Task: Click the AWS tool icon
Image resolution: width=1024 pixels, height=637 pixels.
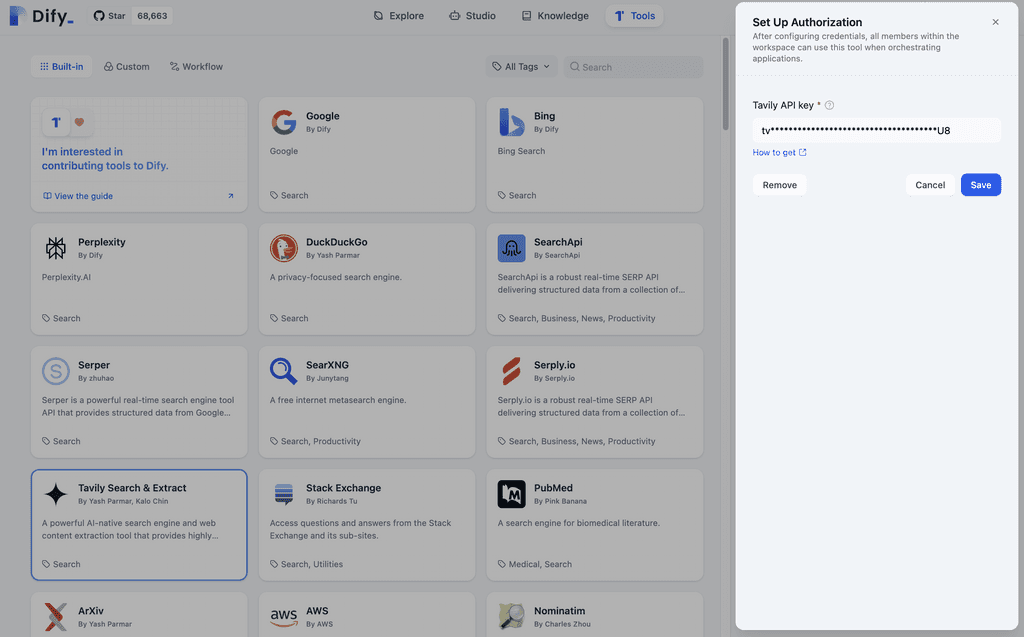Action: [x=283, y=616]
